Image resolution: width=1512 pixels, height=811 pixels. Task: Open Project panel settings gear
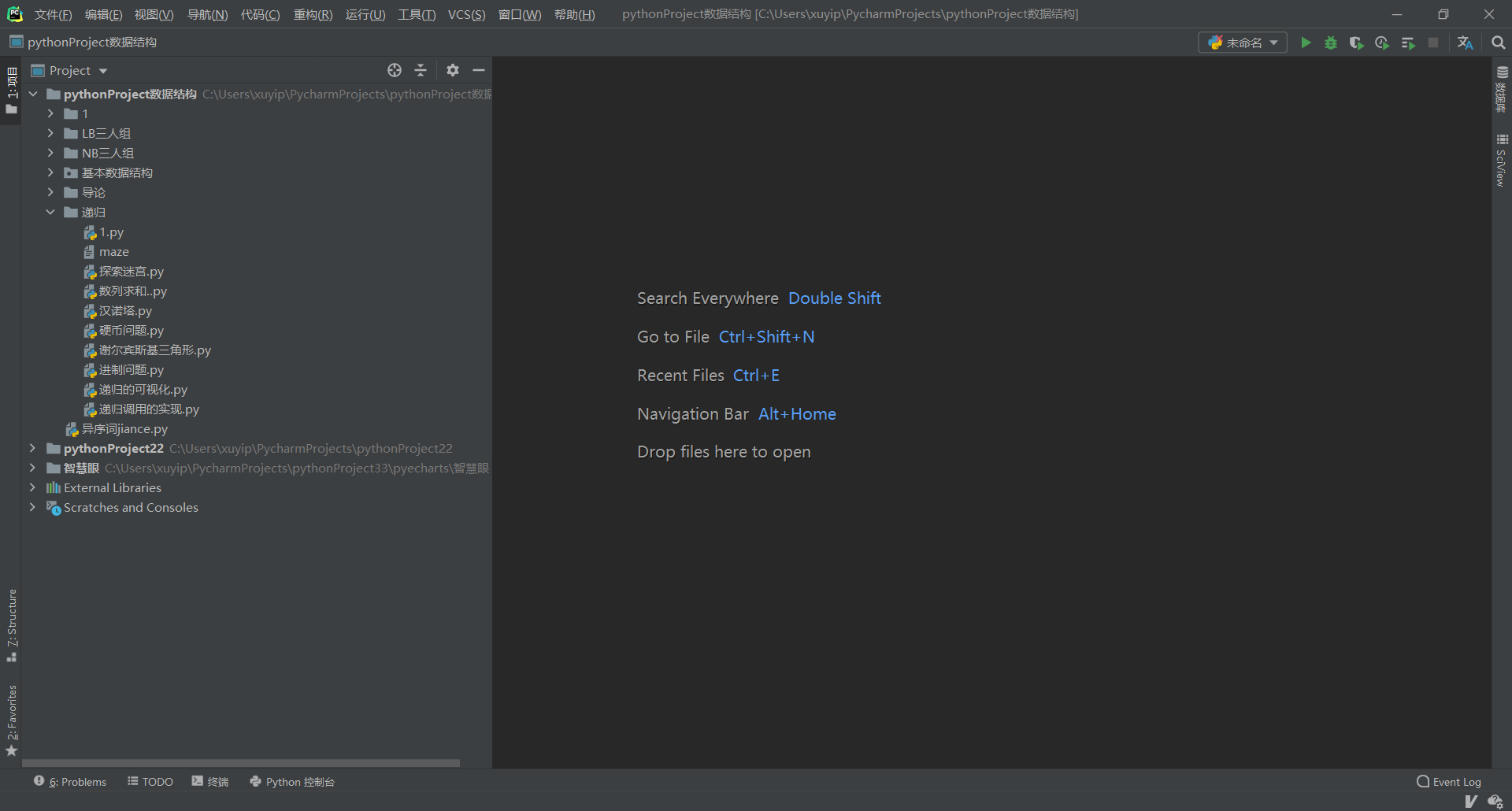click(453, 70)
